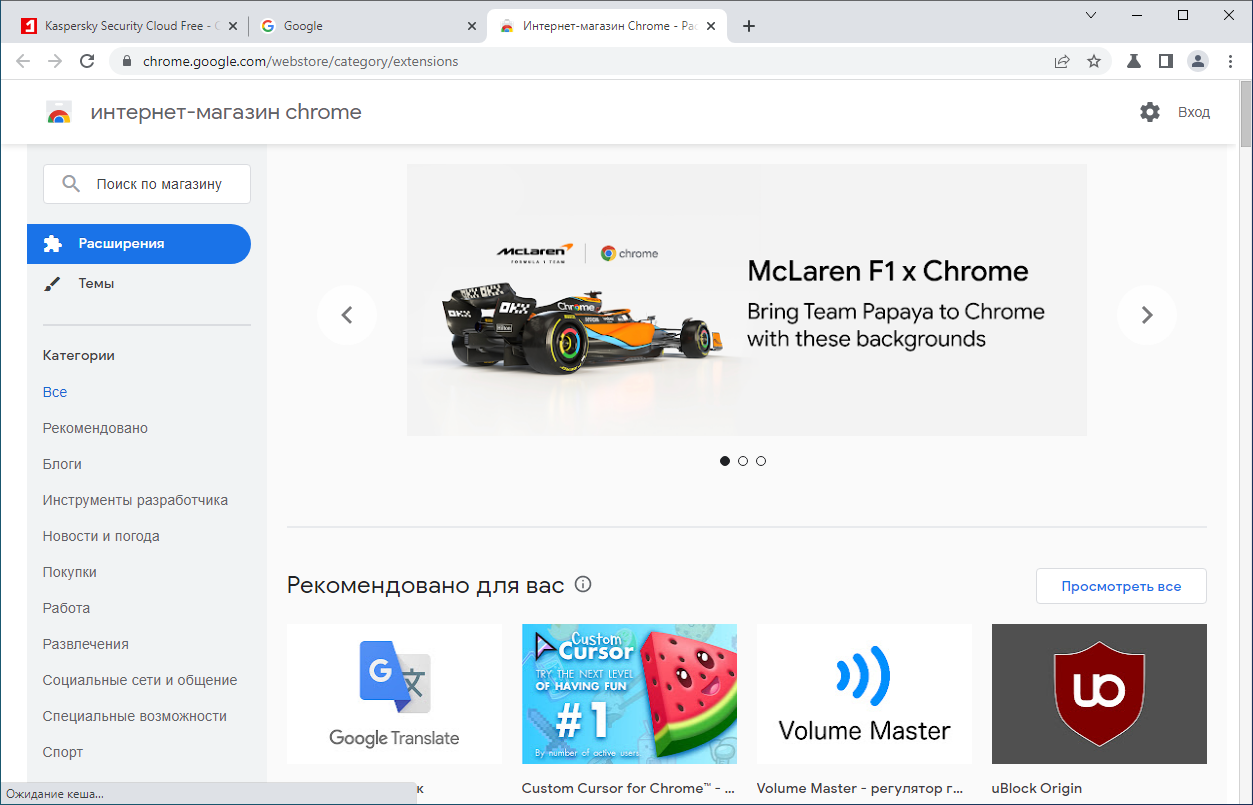Open Custom Cursor extension thumbnail
The width and height of the screenshot is (1253, 805).
(x=629, y=694)
